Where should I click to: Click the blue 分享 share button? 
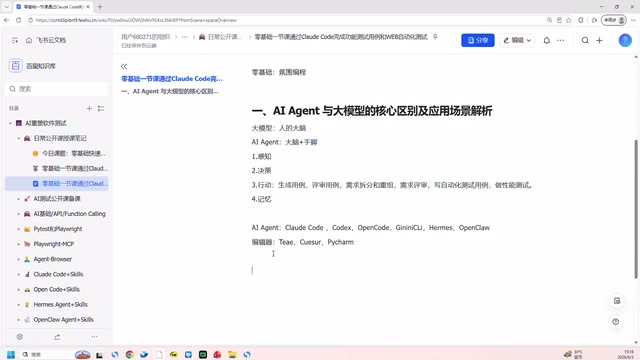tap(478, 40)
